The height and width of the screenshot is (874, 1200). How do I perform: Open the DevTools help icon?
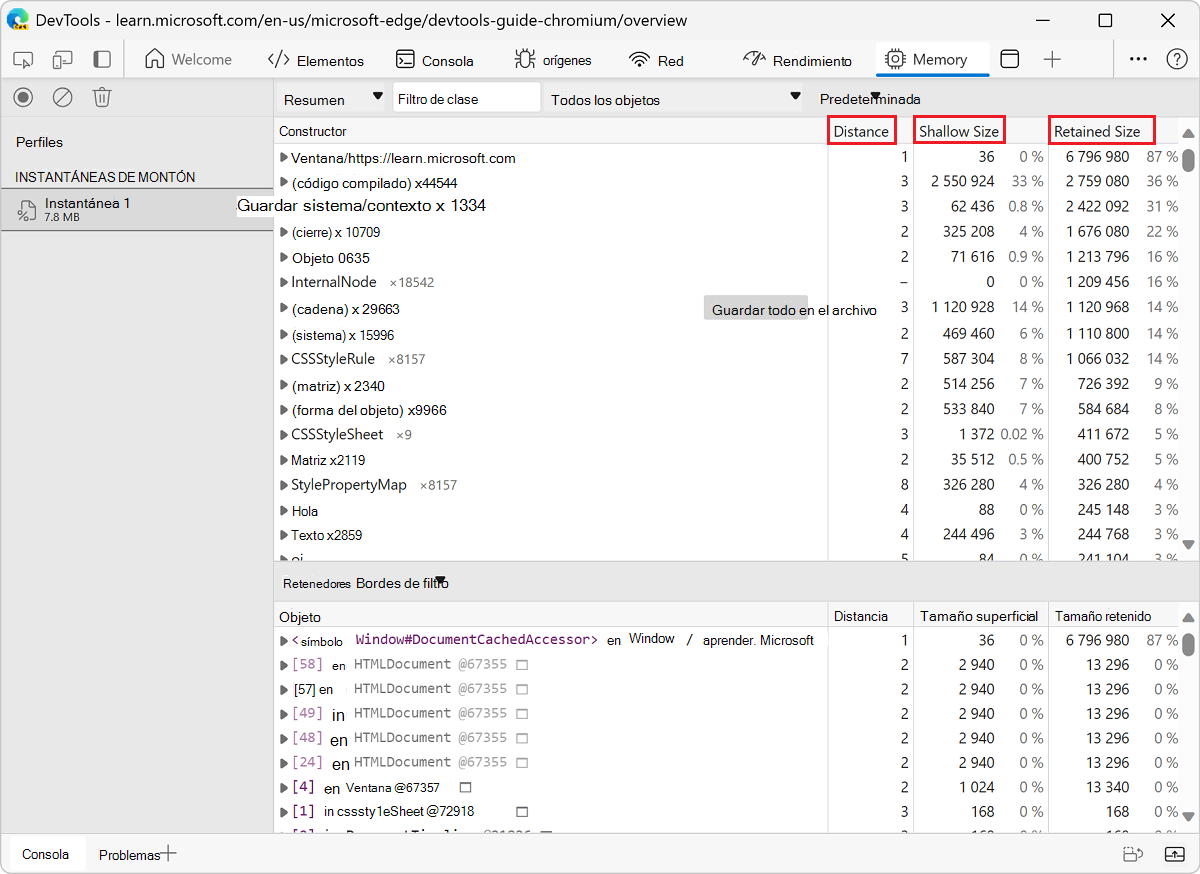(1177, 59)
